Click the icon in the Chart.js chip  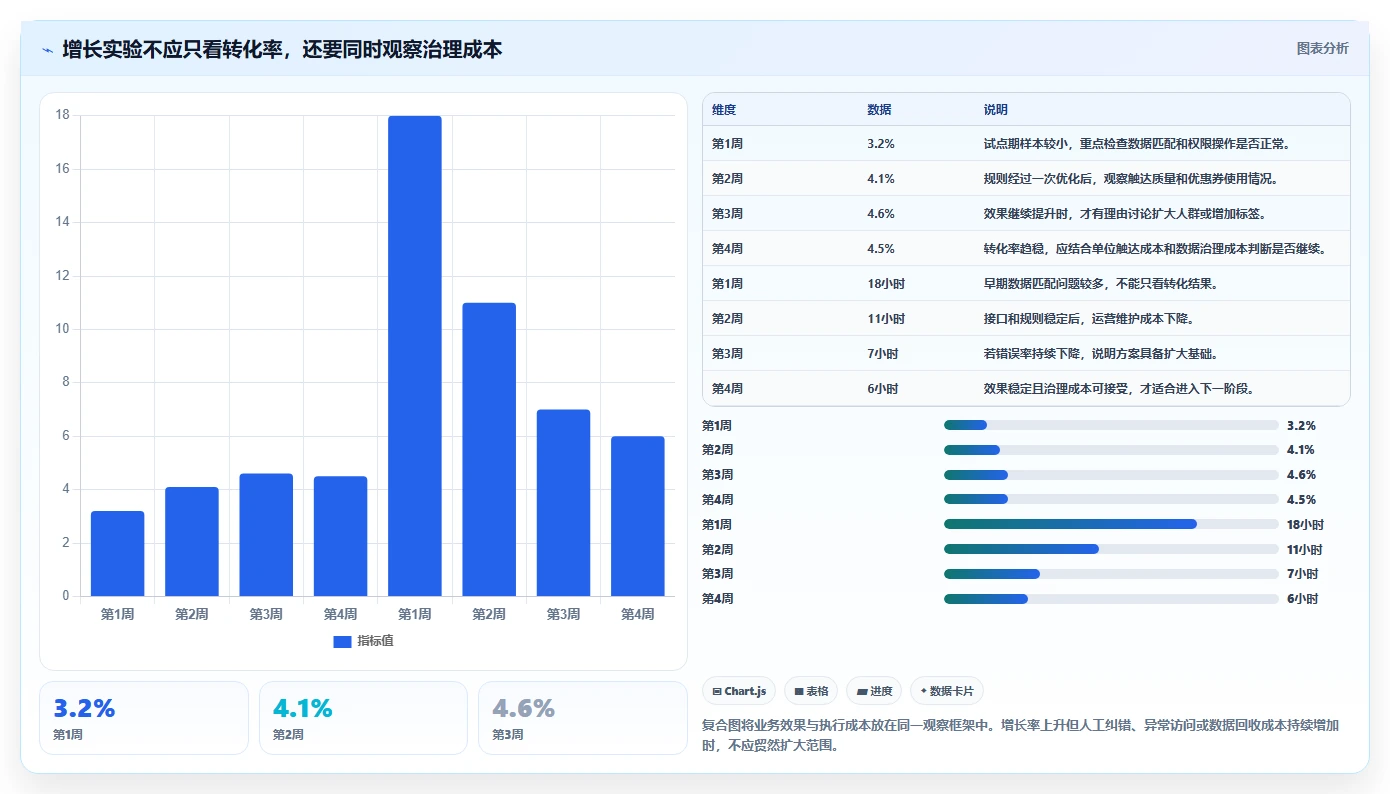tap(717, 691)
